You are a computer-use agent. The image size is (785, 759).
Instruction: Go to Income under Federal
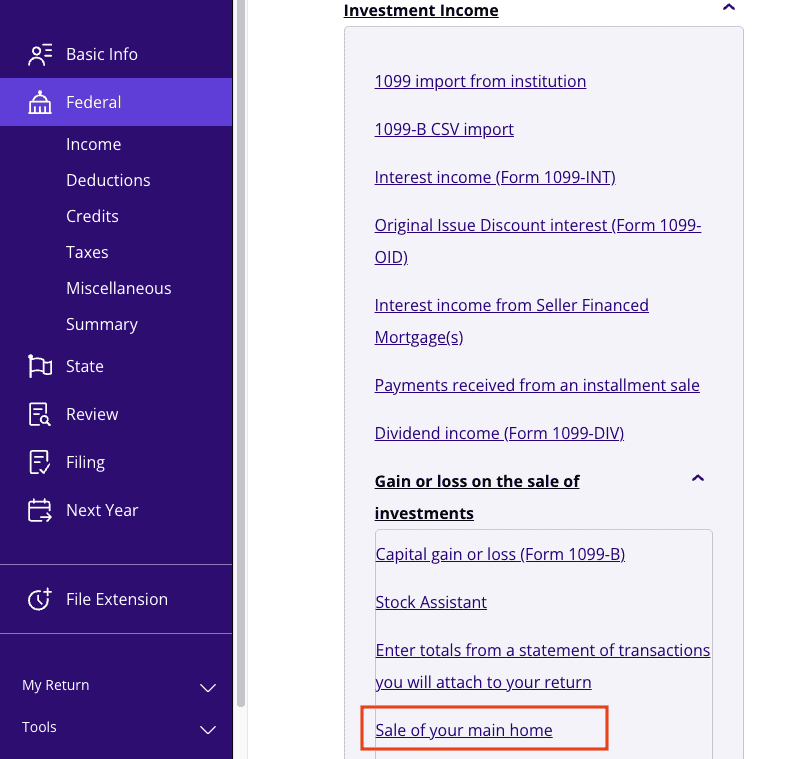click(x=94, y=144)
